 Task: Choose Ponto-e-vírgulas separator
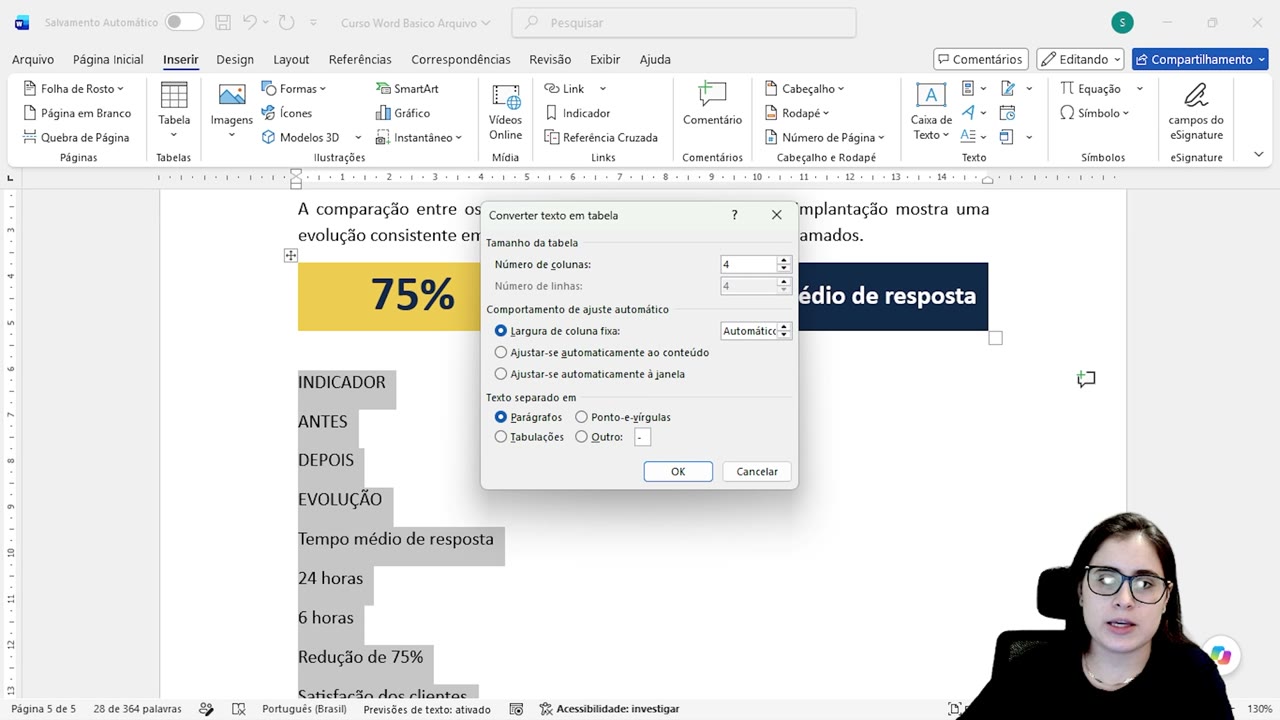point(622,417)
